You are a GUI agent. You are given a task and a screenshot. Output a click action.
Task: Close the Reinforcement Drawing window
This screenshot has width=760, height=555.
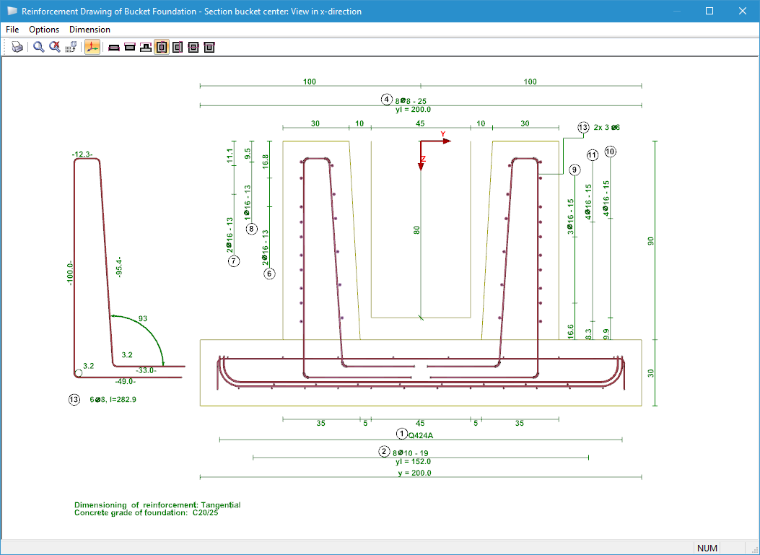coord(742,11)
